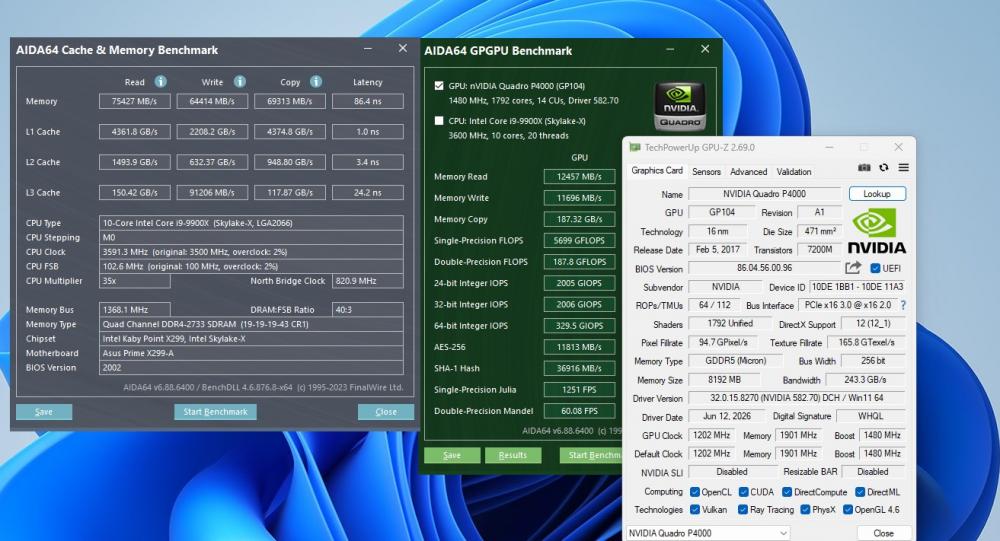Toggle the OpenGL 4.6 checkbox in GPU-Z
The width and height of the screenshot is (1000, 541).
pos(848,510)
